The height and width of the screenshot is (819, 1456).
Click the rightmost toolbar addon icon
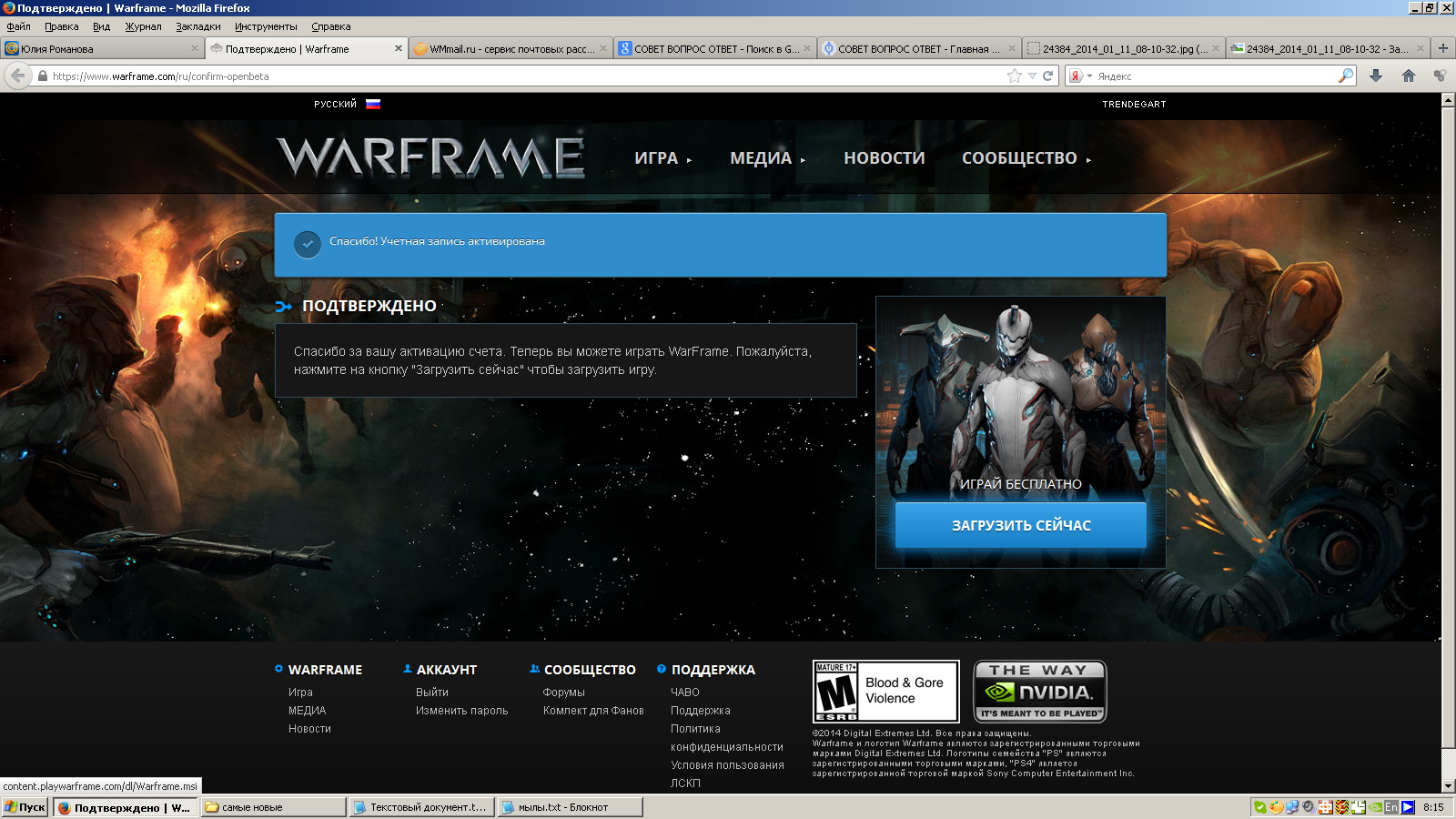1440,76
